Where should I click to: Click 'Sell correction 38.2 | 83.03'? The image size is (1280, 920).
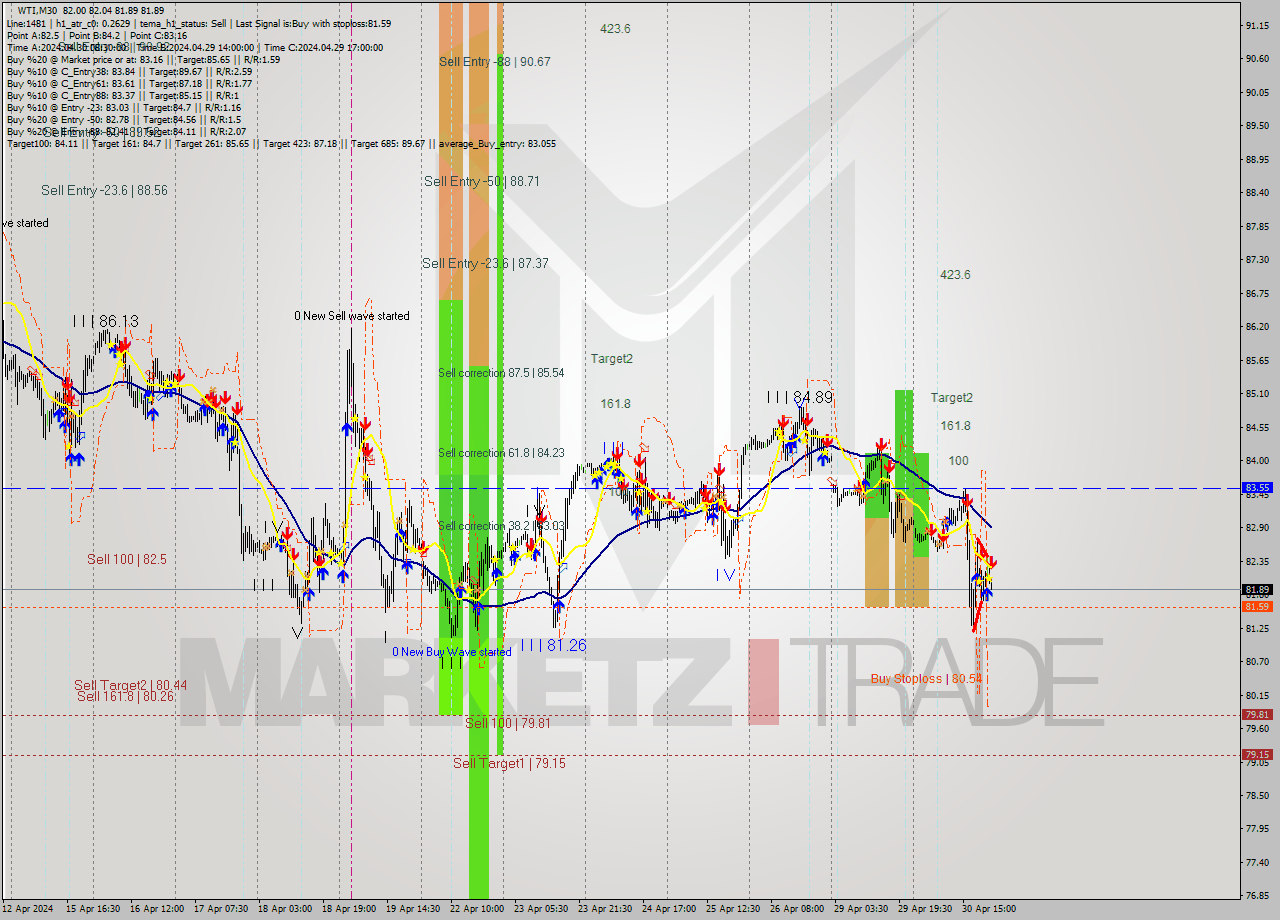[x=501, y=526]
